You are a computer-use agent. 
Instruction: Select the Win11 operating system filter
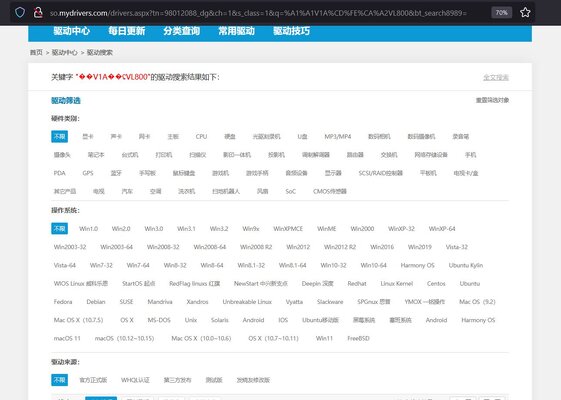[324, 338]
